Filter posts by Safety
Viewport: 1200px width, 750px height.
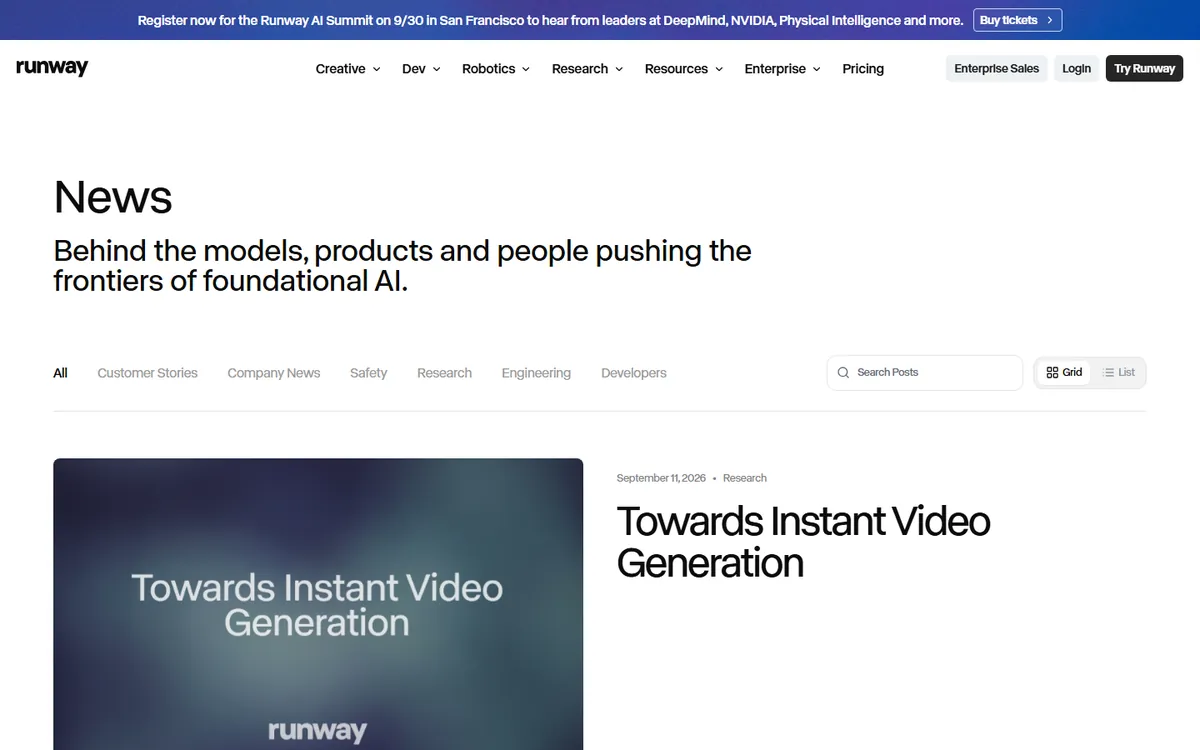coord(368,373)
